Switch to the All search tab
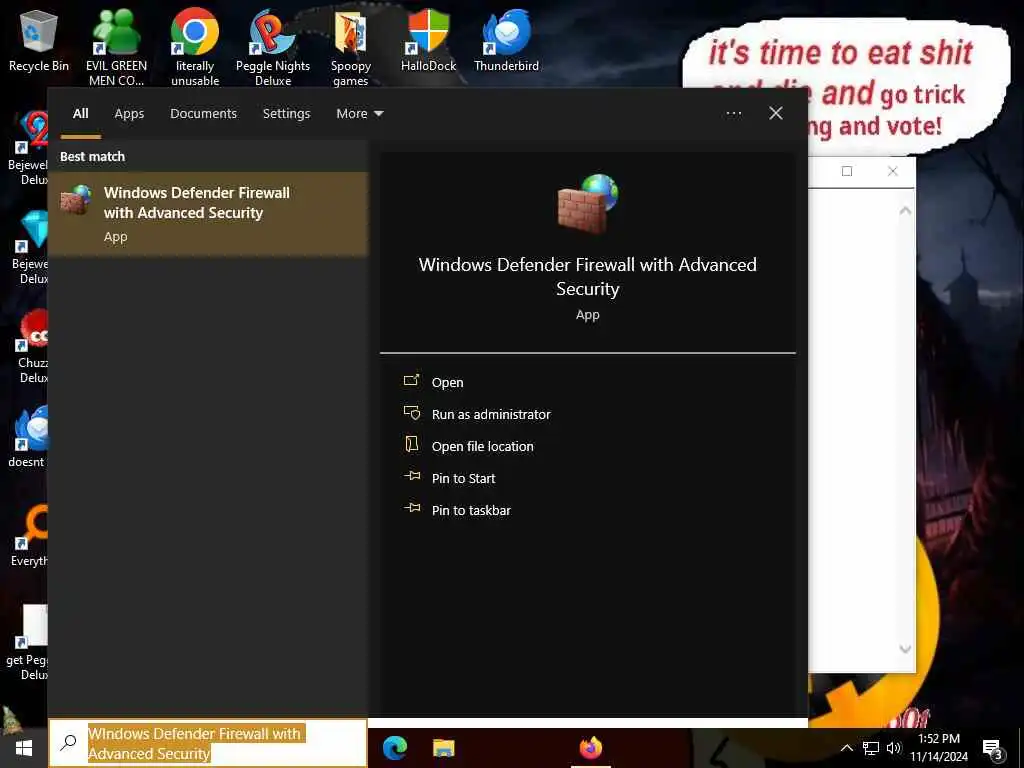 tap(80, 114)
